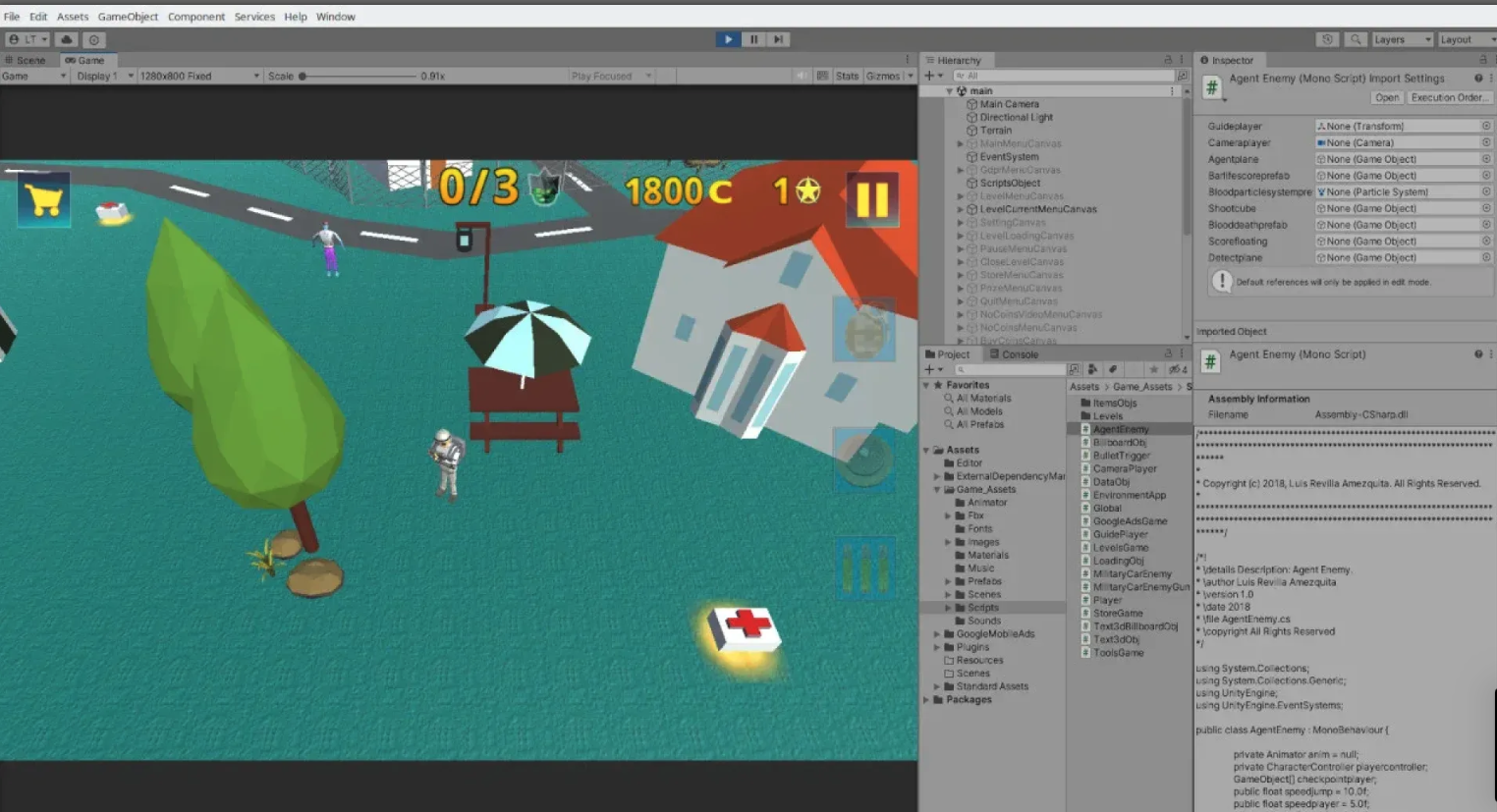
Task: Tap the in-game shopping cart icon
Action: pos(44,199)
